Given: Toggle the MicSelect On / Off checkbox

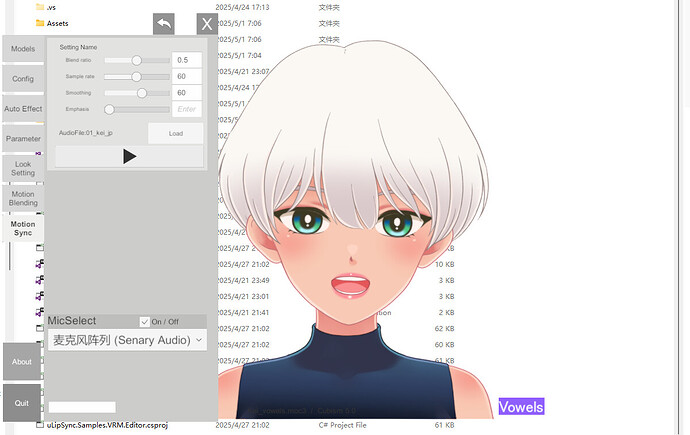Looking at the screenshot, I should [145, 322].
